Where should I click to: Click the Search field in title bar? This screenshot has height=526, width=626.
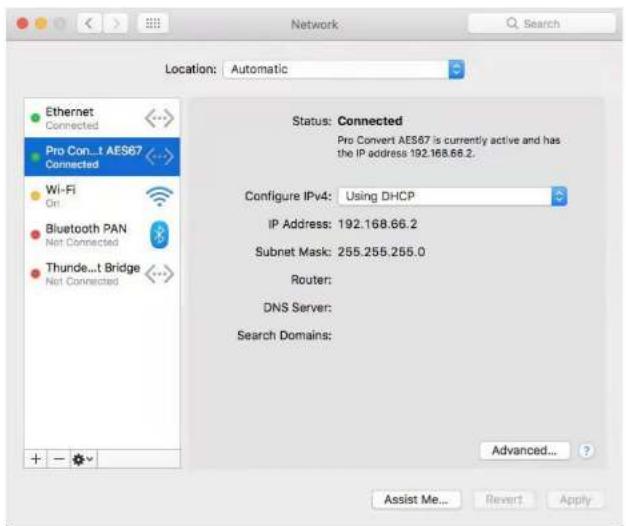[x=541, y=24]
